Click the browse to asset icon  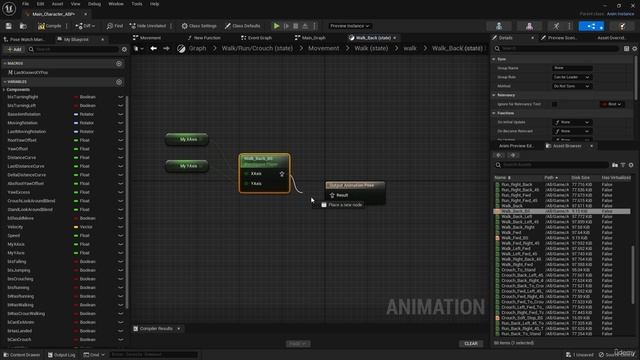pos(23,26)
